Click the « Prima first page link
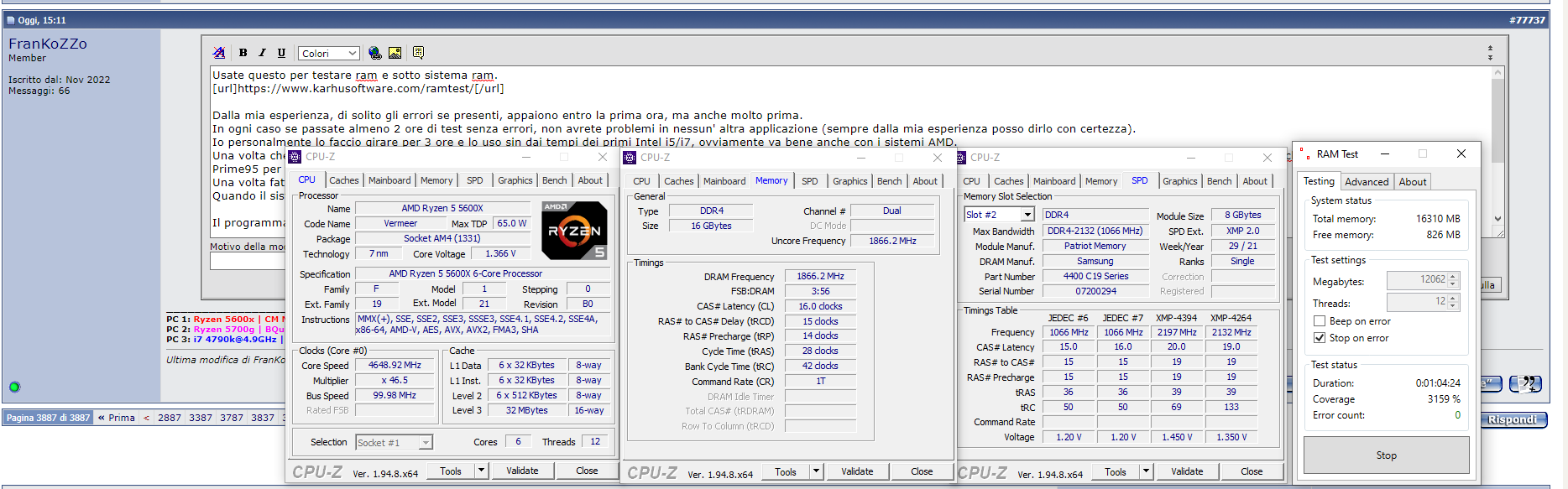Viewport: 1568px width, 489px height. (x=117, y=418)
